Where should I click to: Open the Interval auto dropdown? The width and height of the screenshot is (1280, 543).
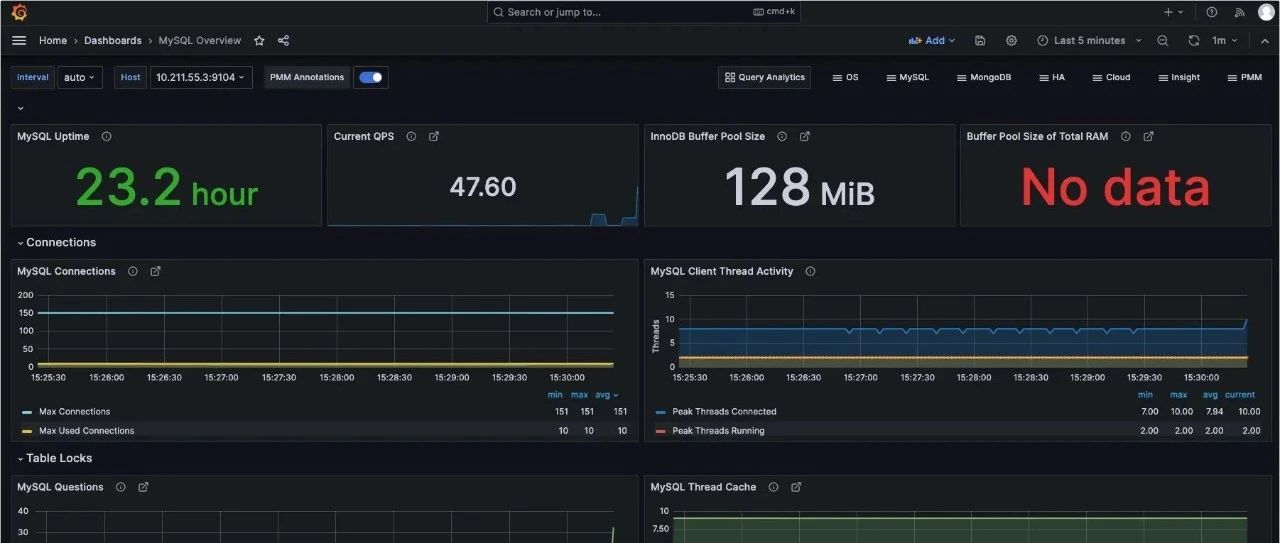[x=80, y=77]
